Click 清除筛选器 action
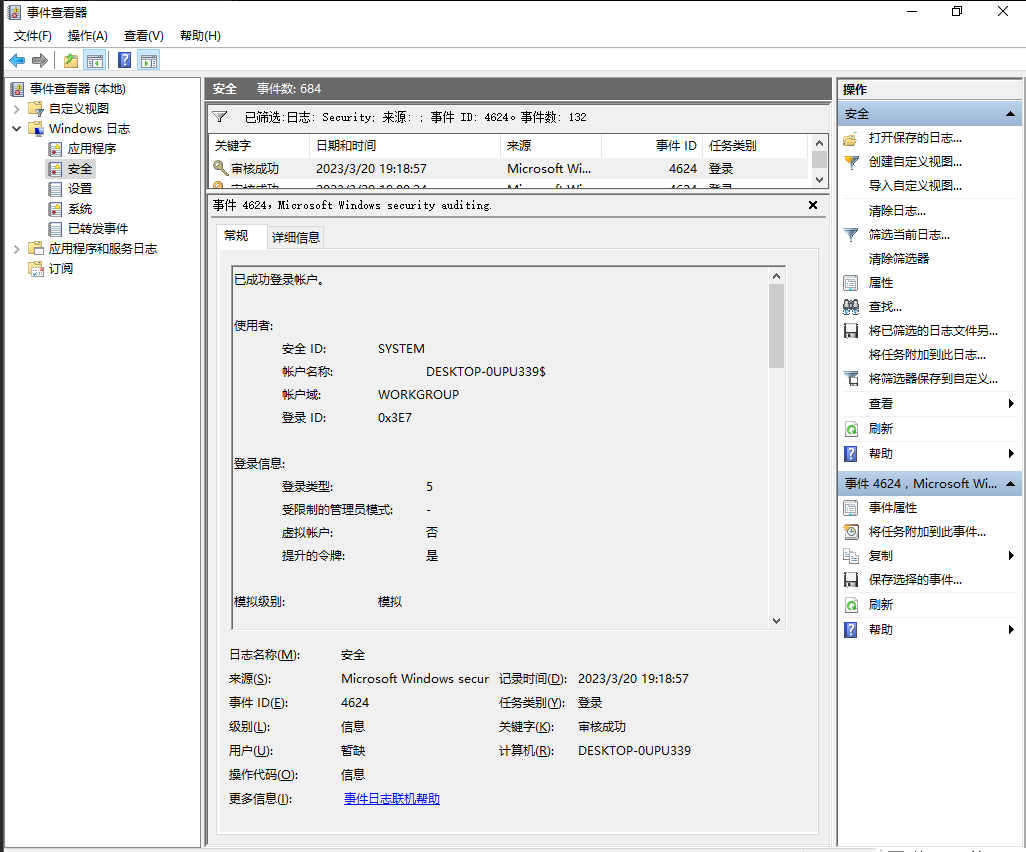The image size is (1026, 852). 899,259
